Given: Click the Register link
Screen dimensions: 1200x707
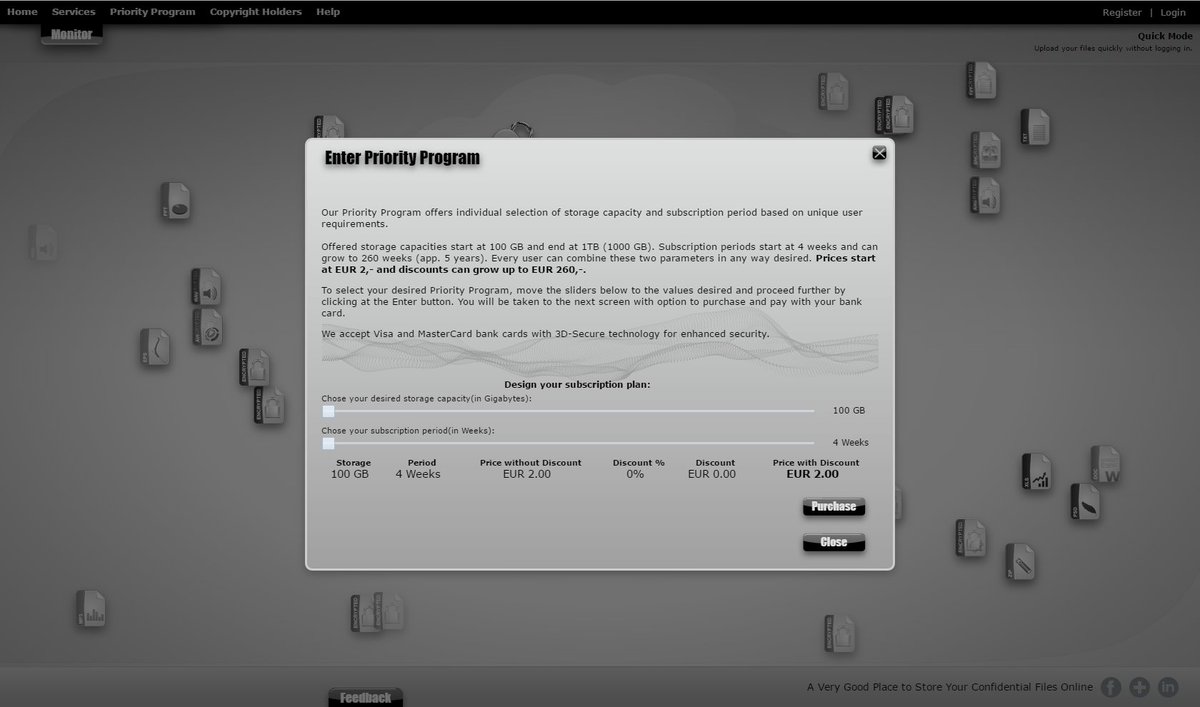Looking at the screenshot, I should pos(1122,13).
